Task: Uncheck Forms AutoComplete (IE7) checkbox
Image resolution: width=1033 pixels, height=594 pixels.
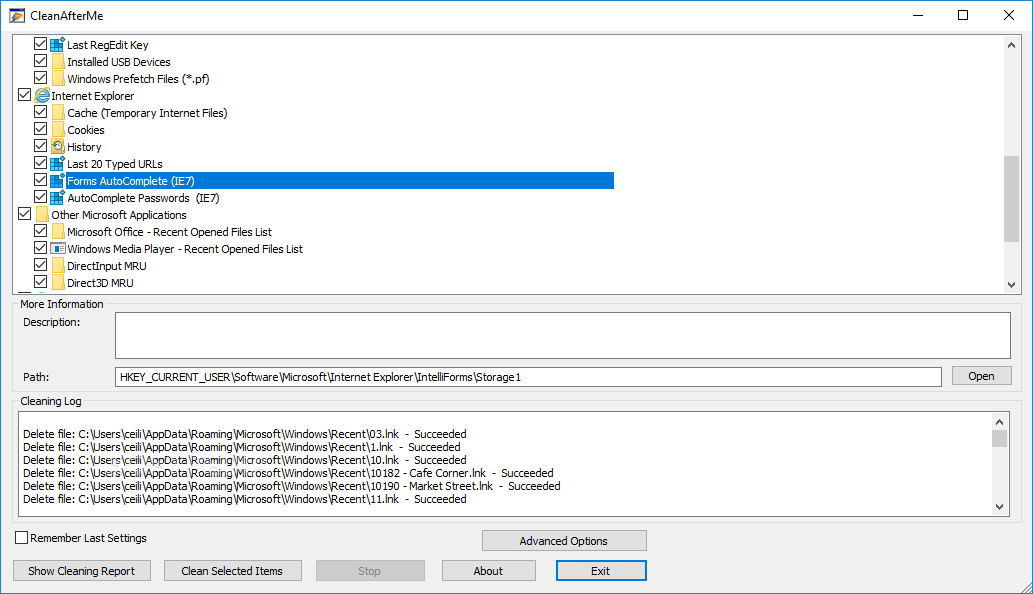Action: click(x=40, y=180)
